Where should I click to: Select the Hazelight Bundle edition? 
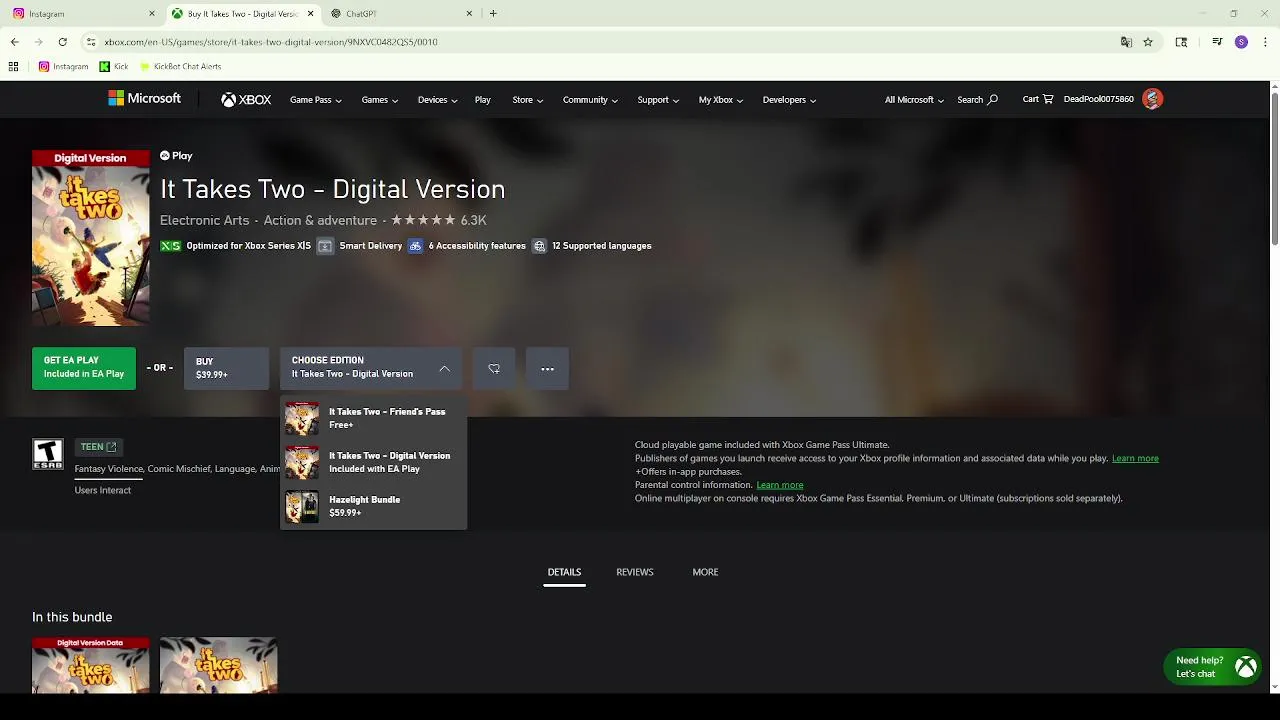pos(373,506)
